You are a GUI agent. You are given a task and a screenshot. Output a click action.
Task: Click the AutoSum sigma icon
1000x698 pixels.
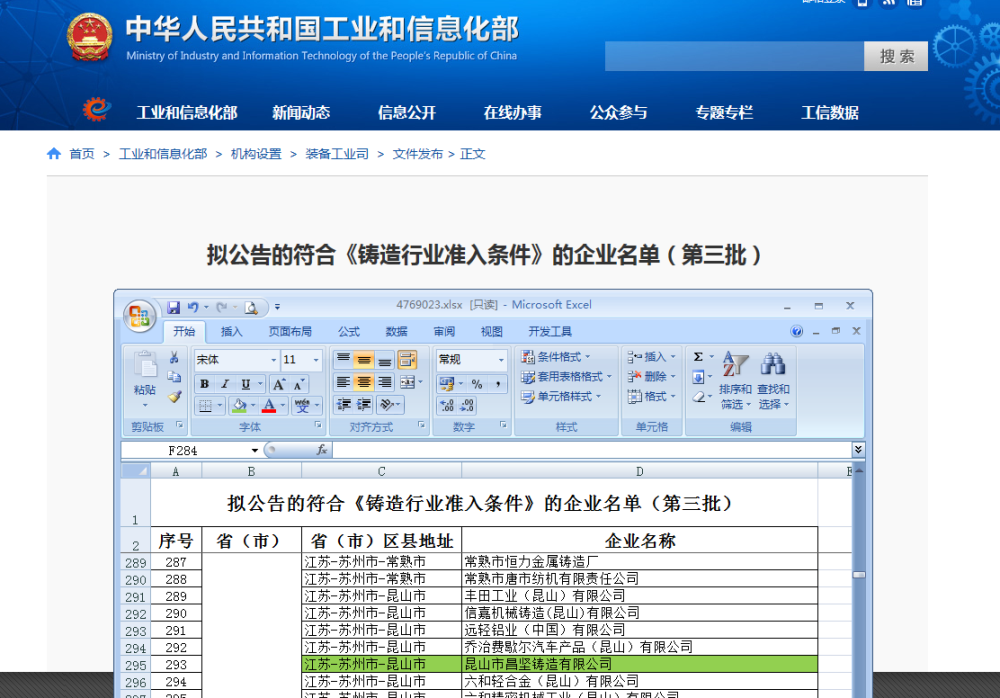click(x=698, y=357)
